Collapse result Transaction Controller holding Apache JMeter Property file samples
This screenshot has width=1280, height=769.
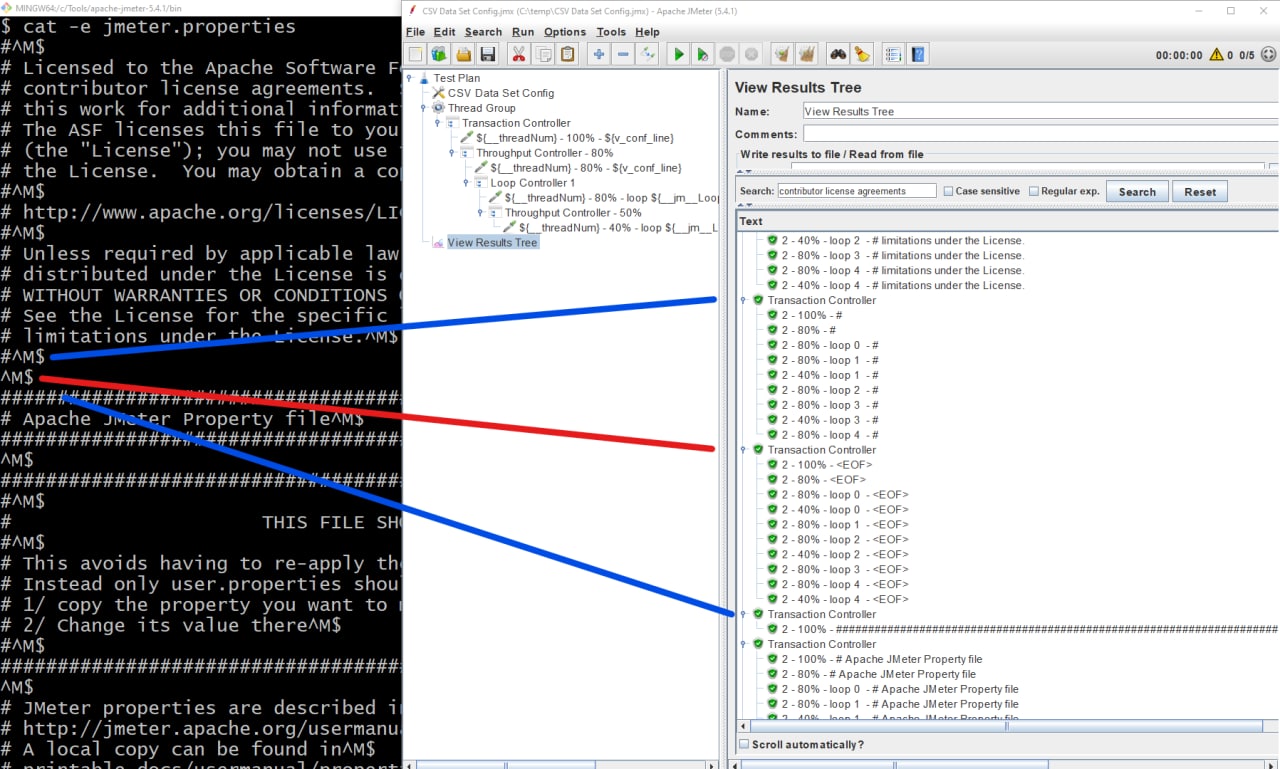[x=743, y=644]
